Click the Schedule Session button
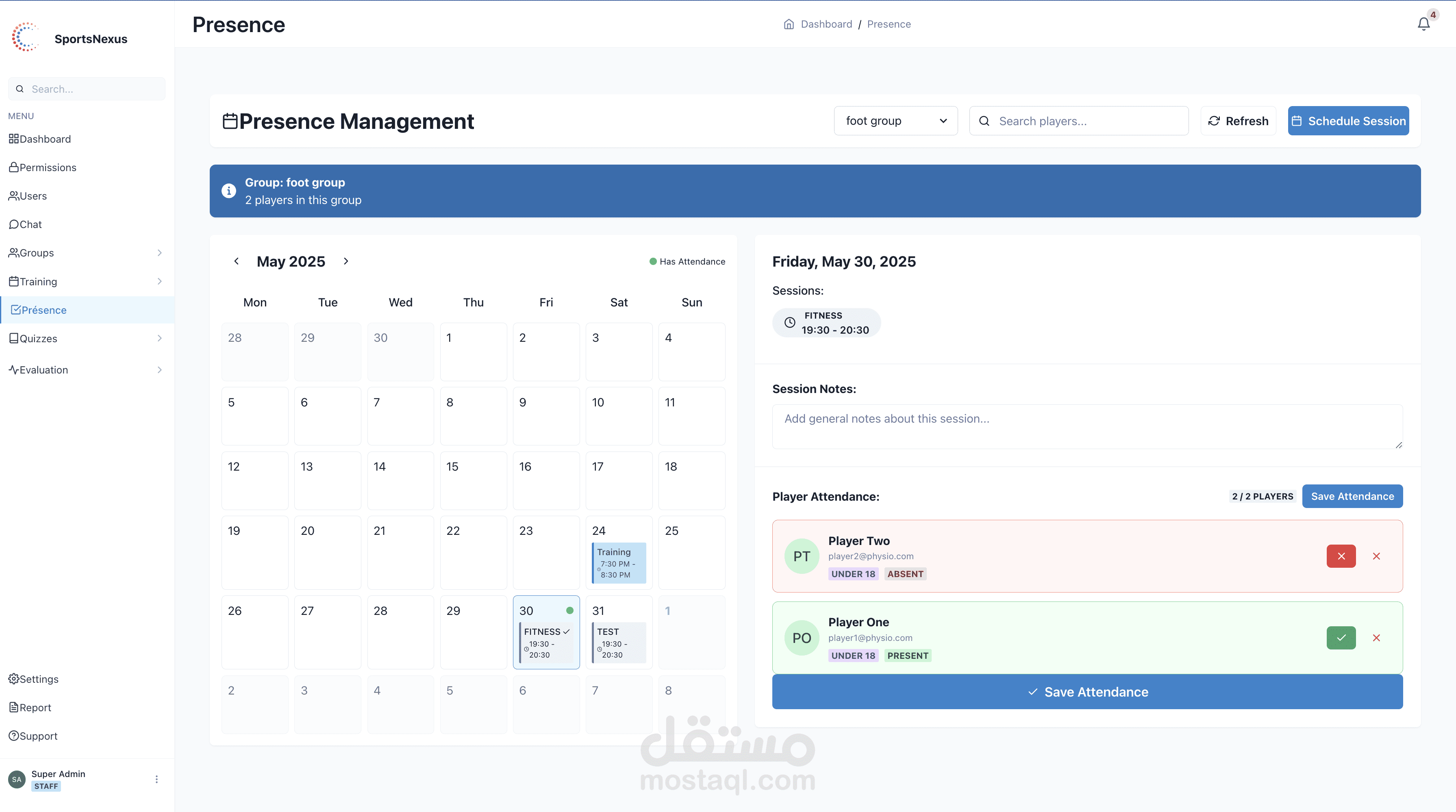1456x812 pixels. (1348, 121)
